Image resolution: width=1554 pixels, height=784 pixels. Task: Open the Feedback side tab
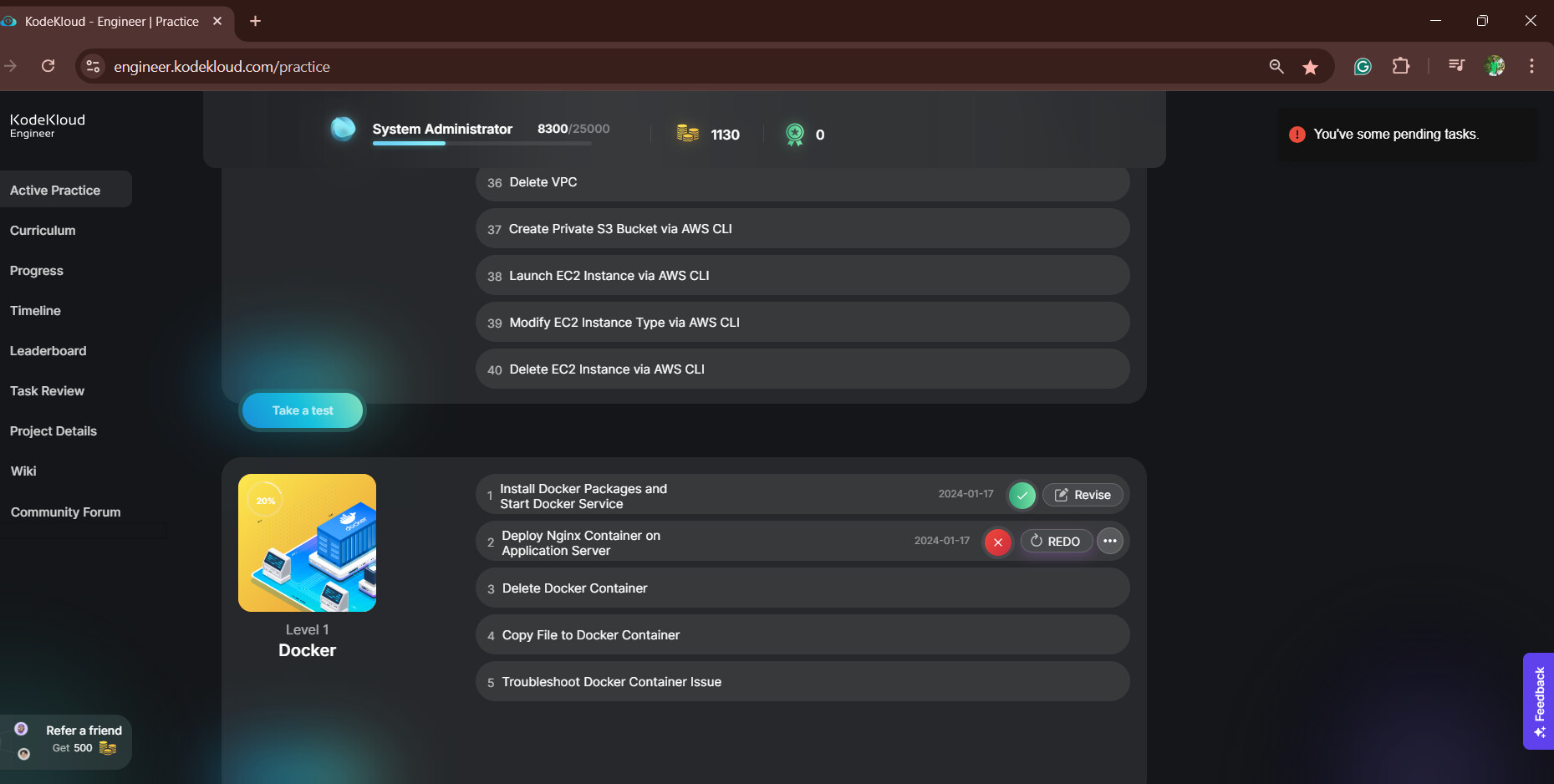tap(1538, 701)
